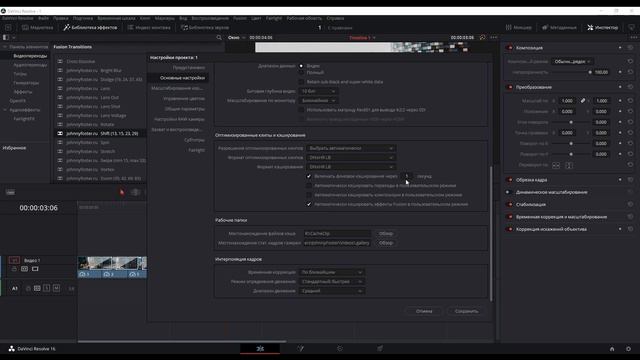Viewport: 640px width, 360px height.
Task: Open the Color page icon in bottom bar
Action: 340,349
